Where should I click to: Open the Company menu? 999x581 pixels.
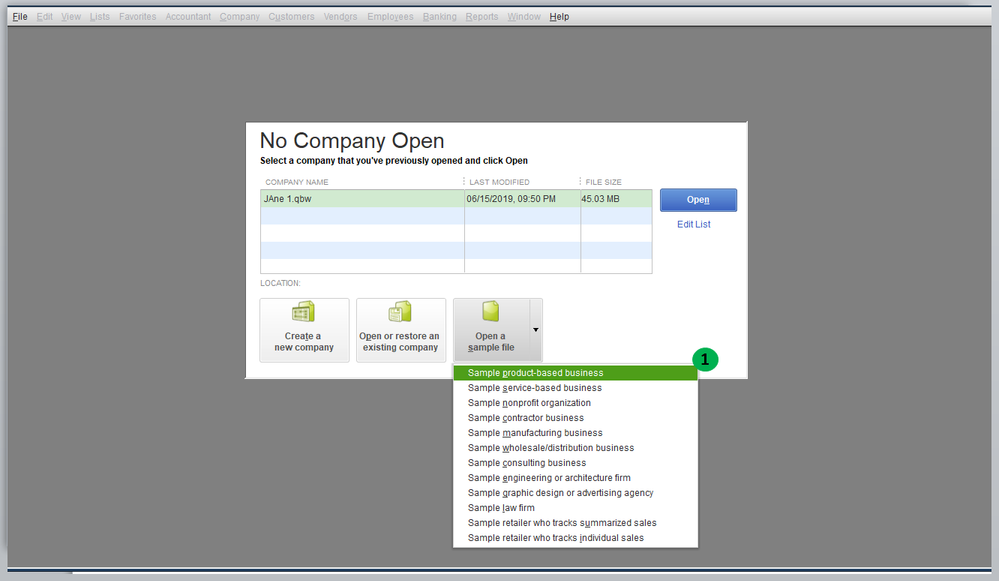point(240,17)
